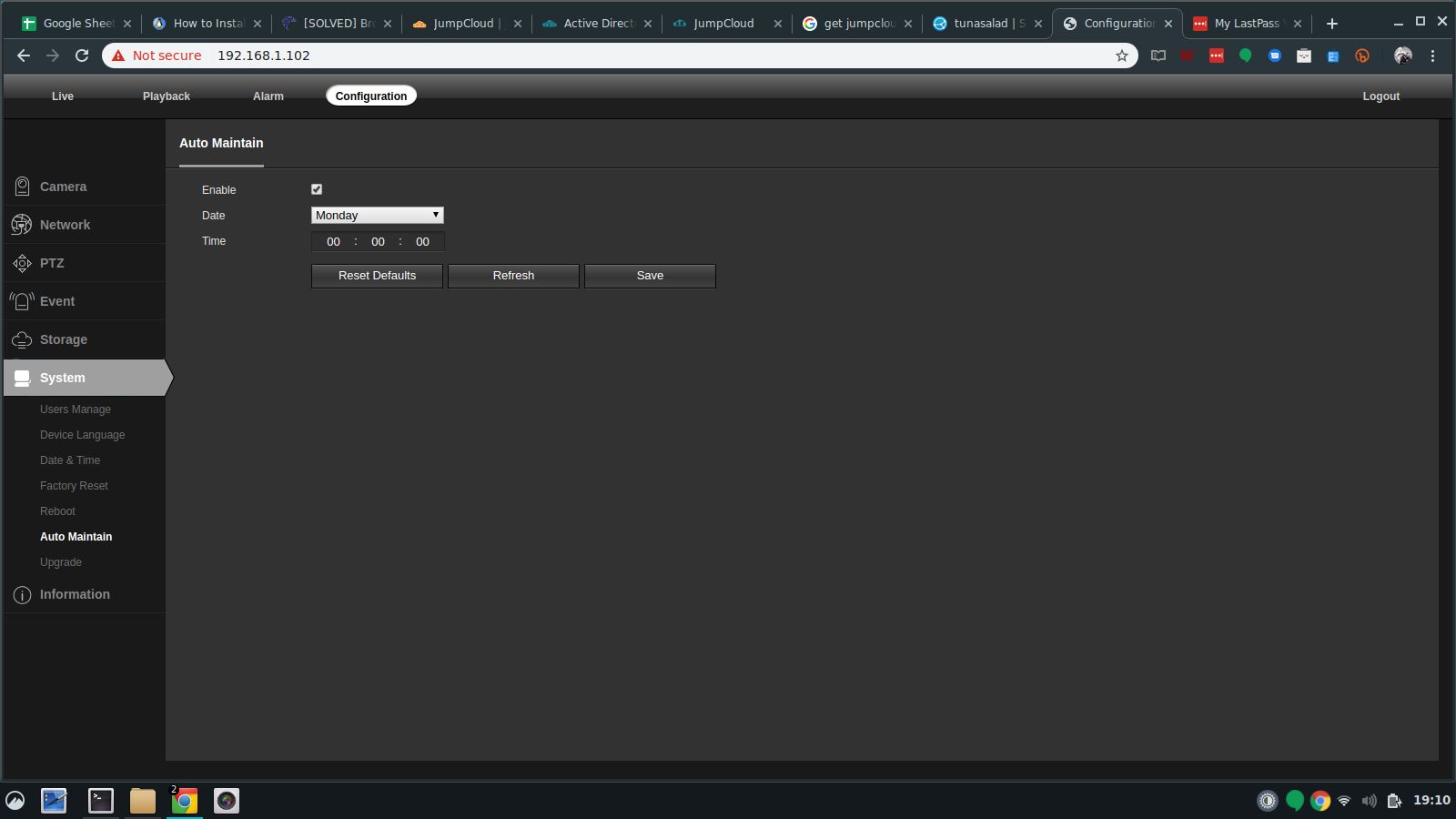Open Information section info icon
Image resolution: width=1456 pixels, height=819 pixels.
(22, 595)
